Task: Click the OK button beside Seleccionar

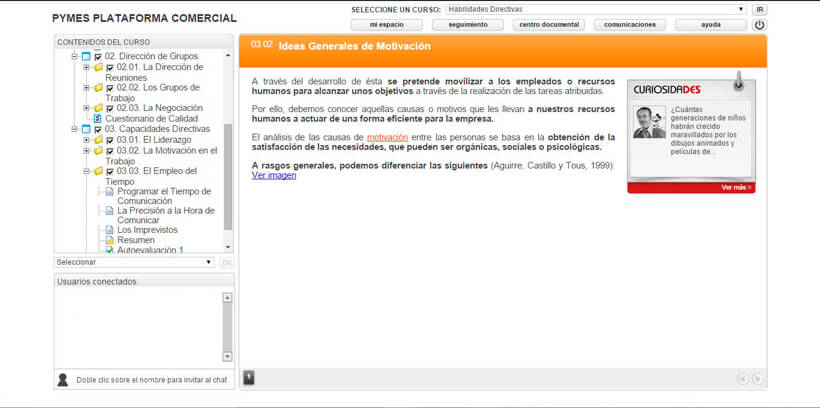Action: pos(226,262)
